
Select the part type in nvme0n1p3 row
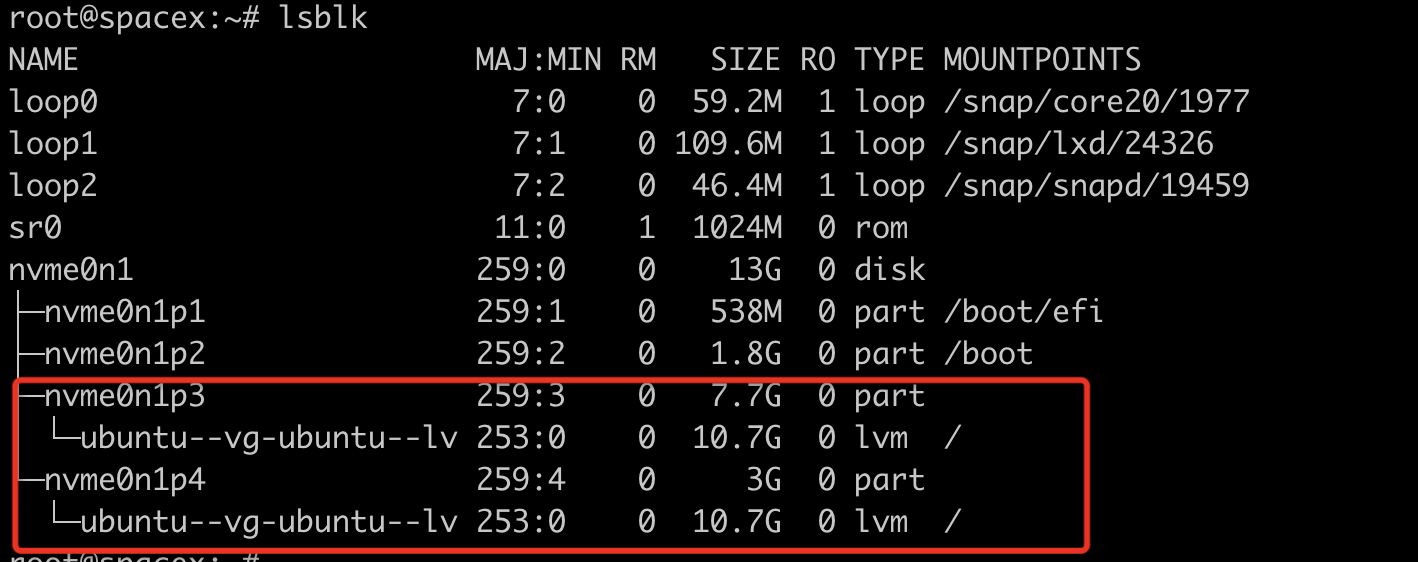(x=890, y=396)
